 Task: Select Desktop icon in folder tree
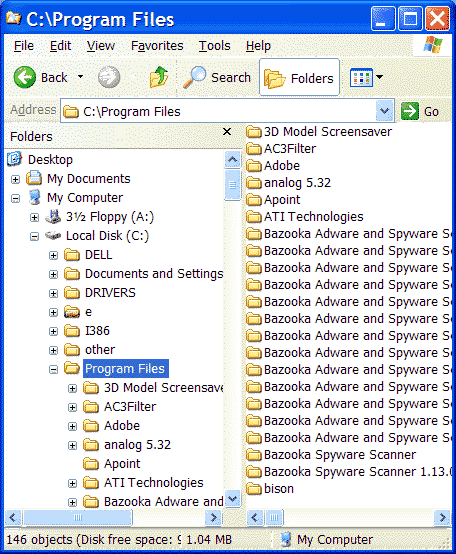pos(14,159)
